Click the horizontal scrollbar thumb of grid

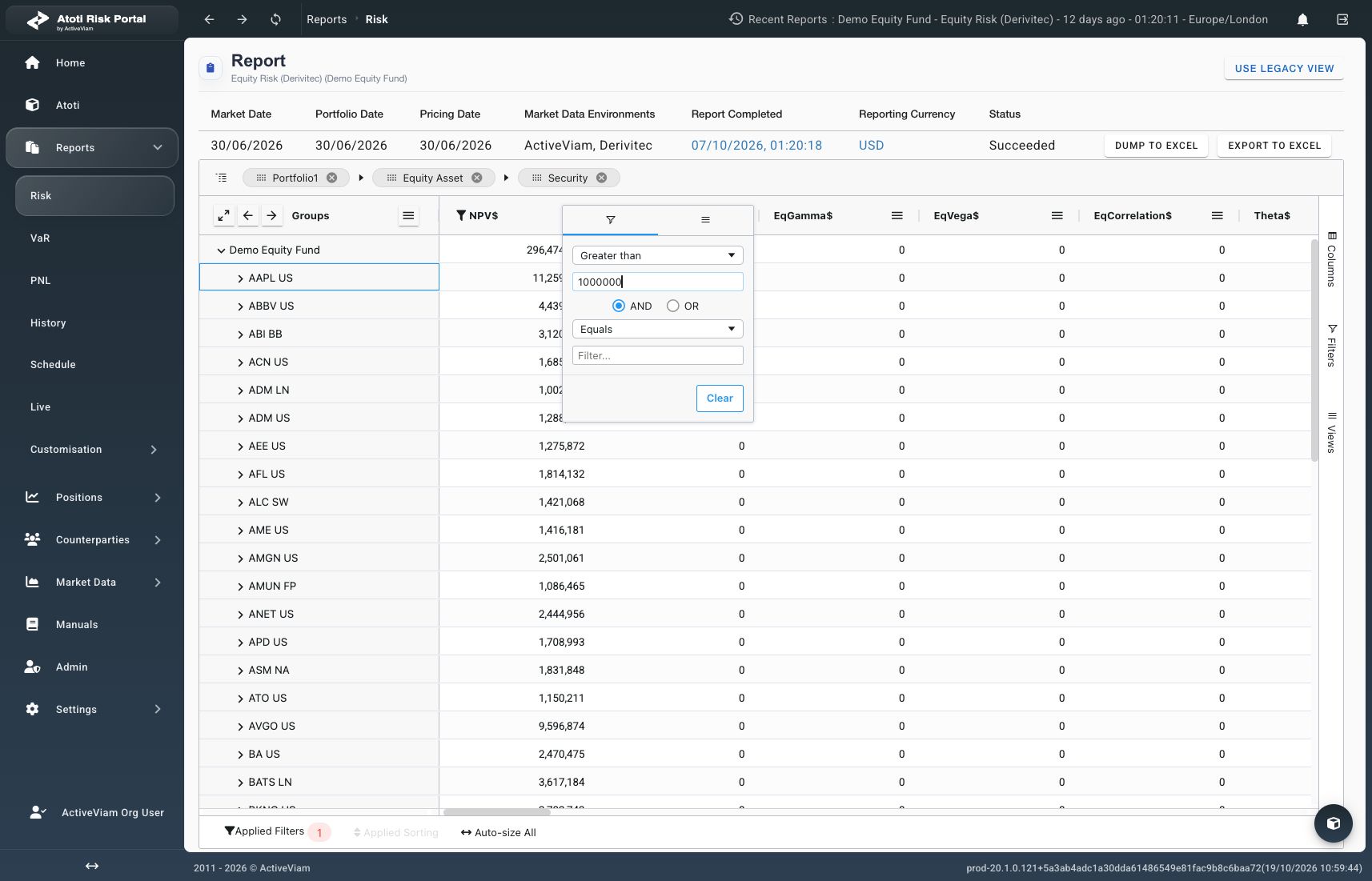(x=496, y=812)
